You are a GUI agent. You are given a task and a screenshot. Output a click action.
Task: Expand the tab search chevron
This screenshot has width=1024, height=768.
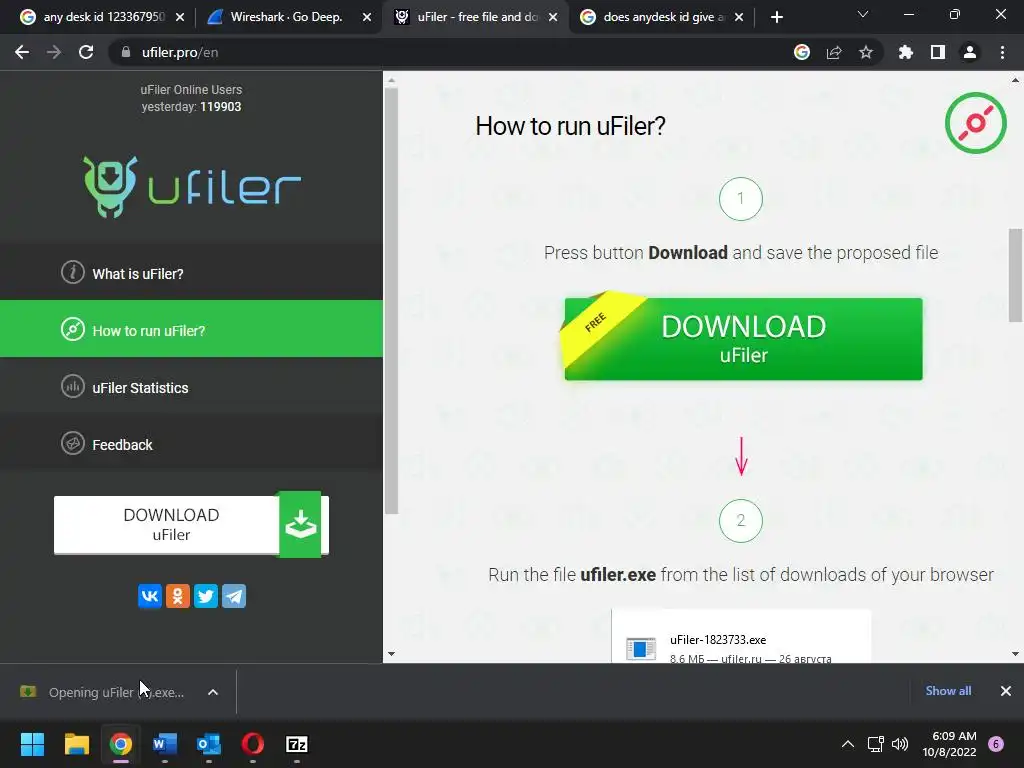863,14
